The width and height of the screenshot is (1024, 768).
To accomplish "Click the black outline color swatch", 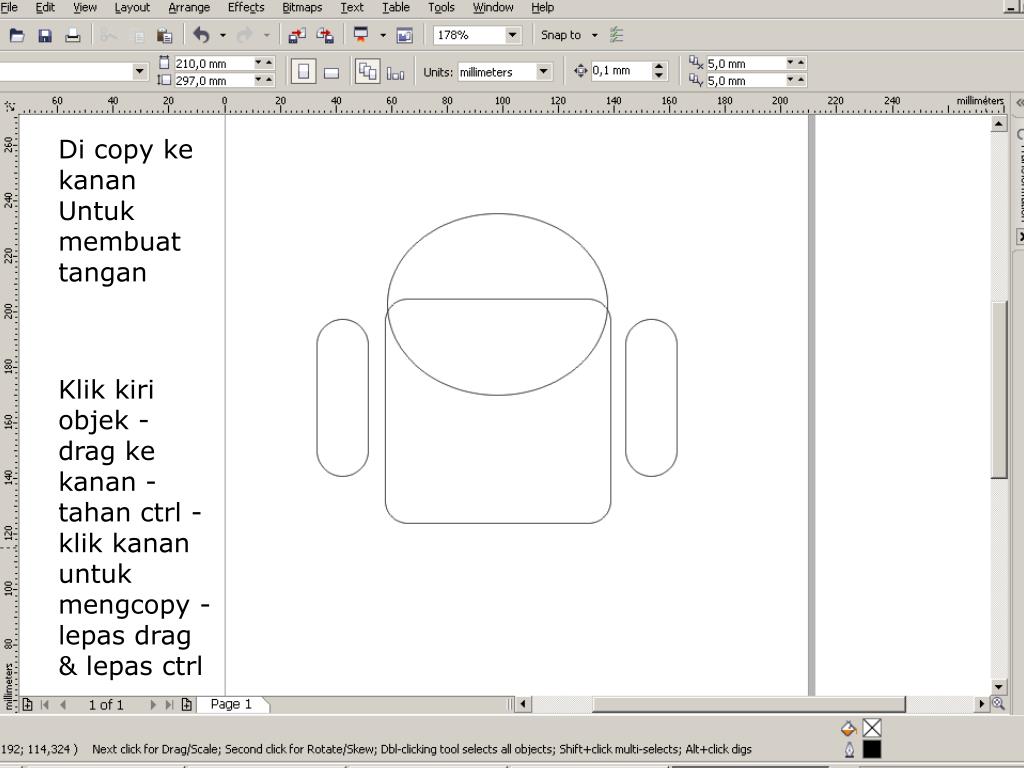I will point(872,750).
